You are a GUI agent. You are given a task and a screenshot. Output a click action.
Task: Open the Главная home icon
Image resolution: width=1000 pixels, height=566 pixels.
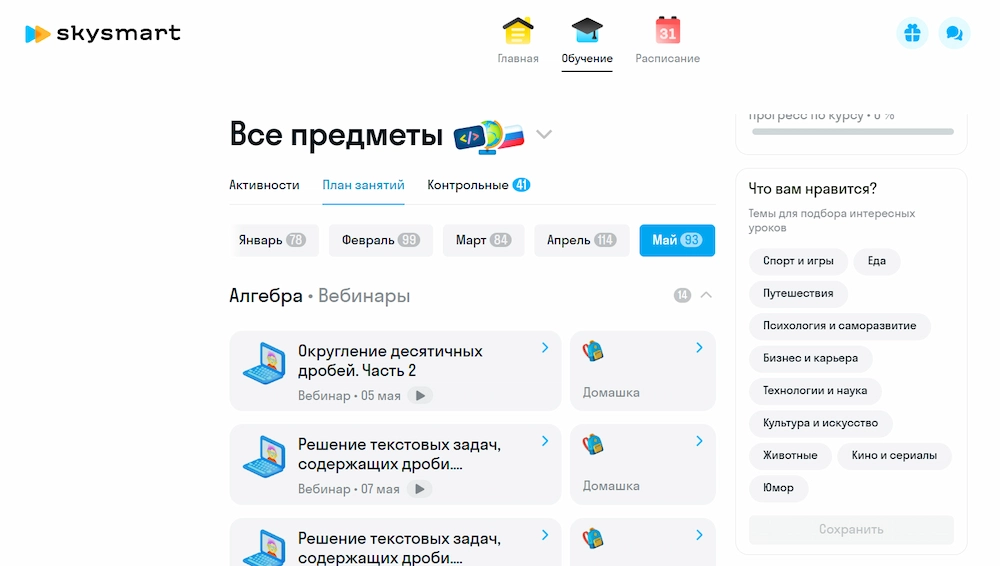(518, 31)
